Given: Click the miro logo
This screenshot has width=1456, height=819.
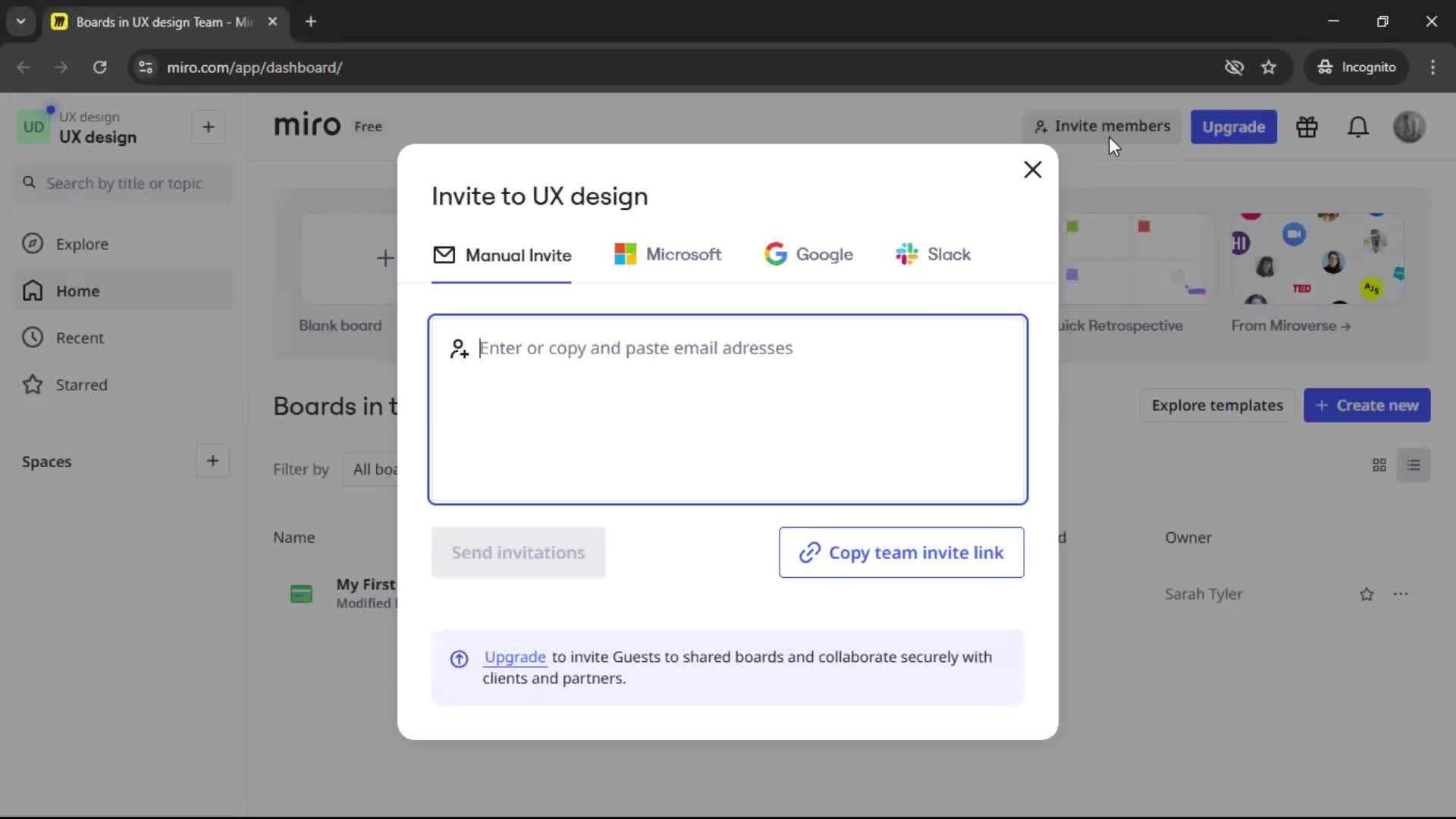Looking at the screenshot, I should [307, 124].
